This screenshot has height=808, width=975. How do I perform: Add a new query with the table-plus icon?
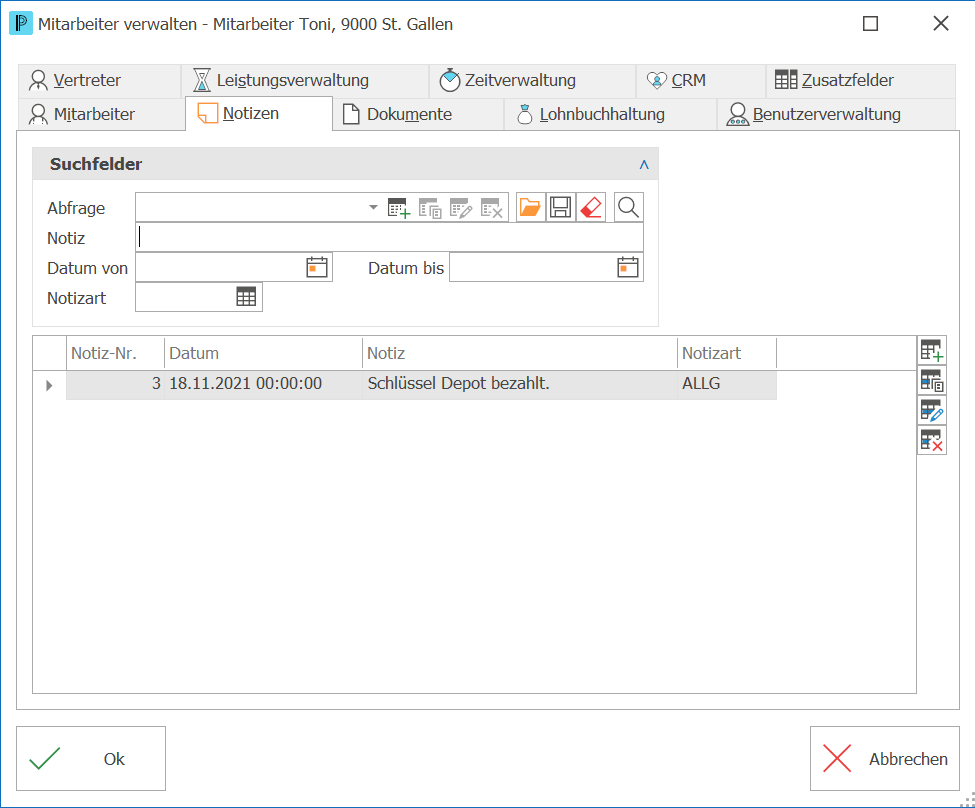click(399, 208)
